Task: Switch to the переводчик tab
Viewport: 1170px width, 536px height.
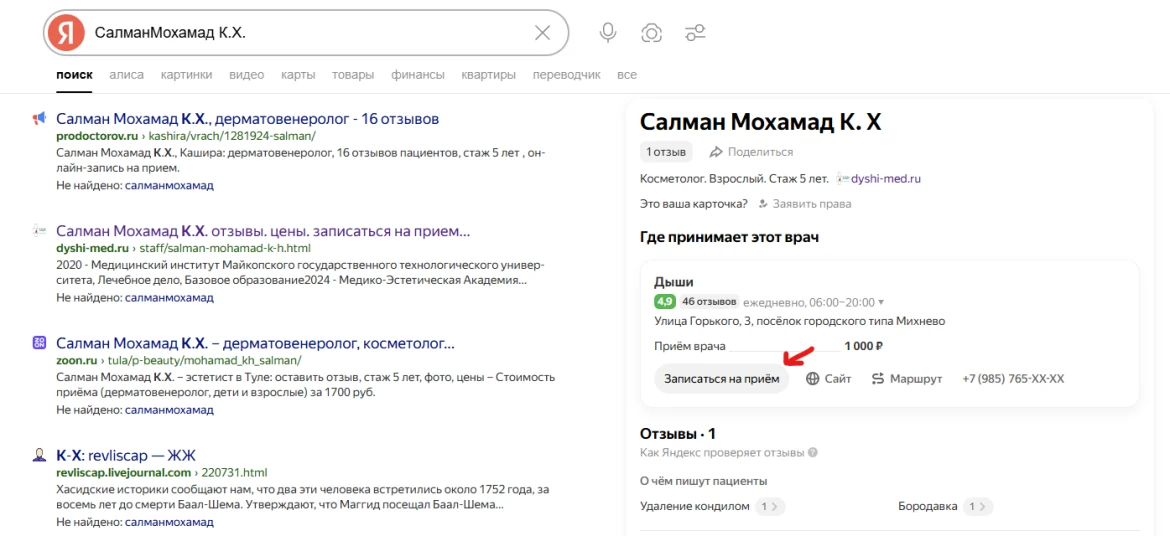Action: coord(566,75)
